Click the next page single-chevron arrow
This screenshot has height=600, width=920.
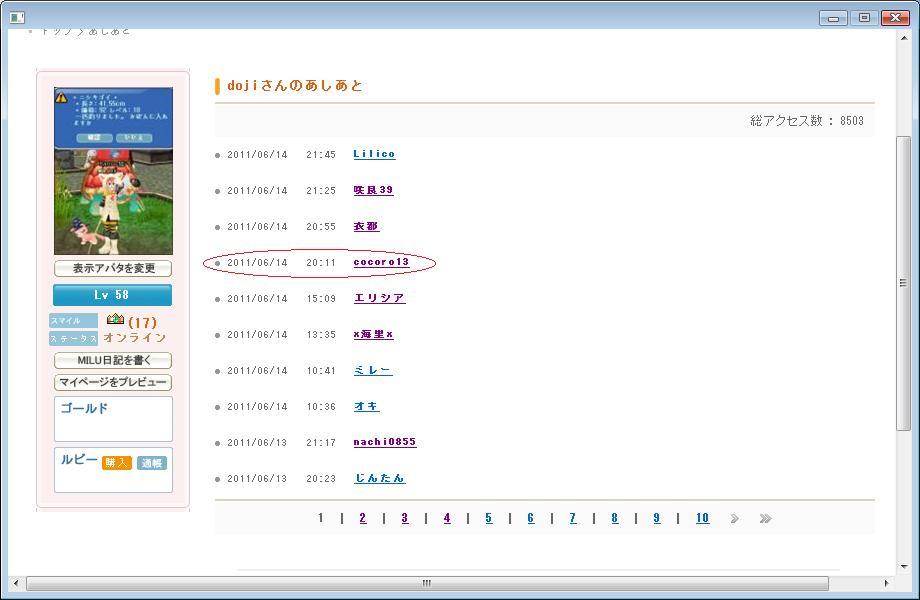point(734,518)
